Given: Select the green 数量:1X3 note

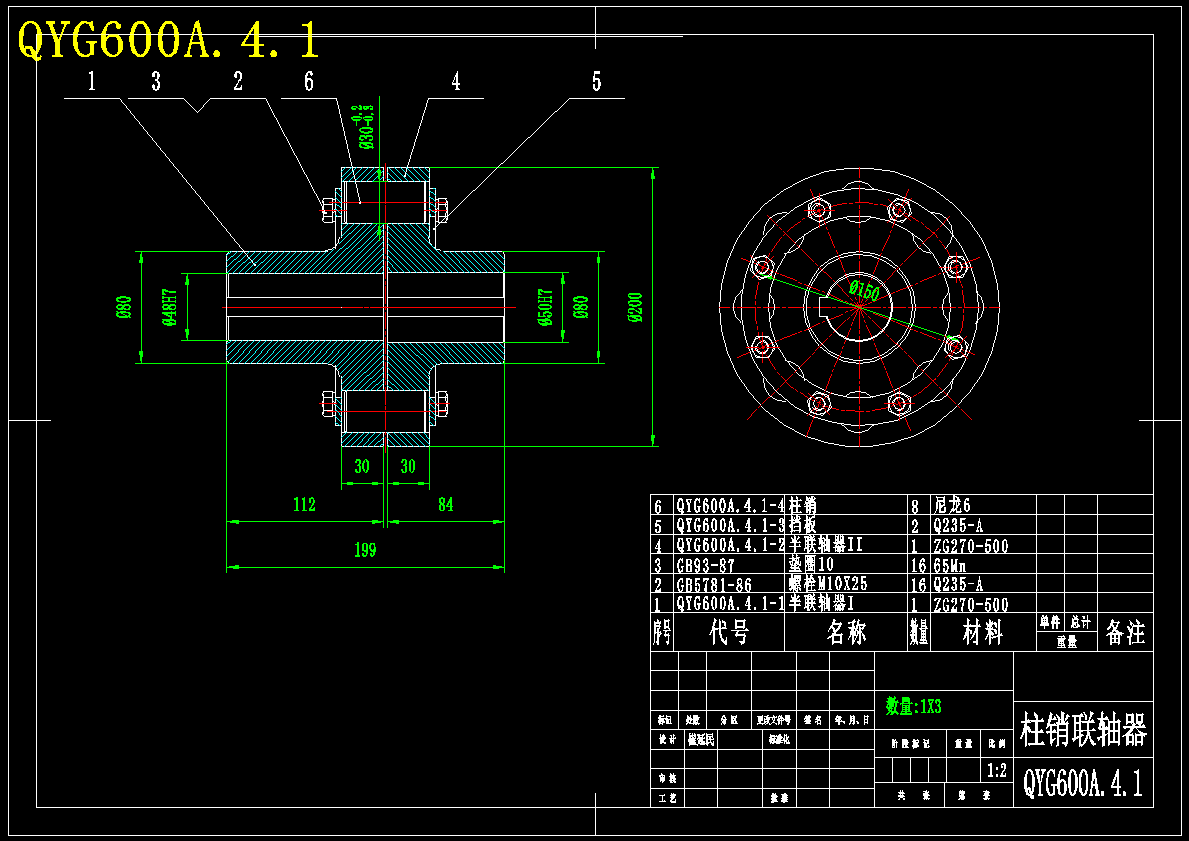Looking at the screenshot, I should point(914,707).
